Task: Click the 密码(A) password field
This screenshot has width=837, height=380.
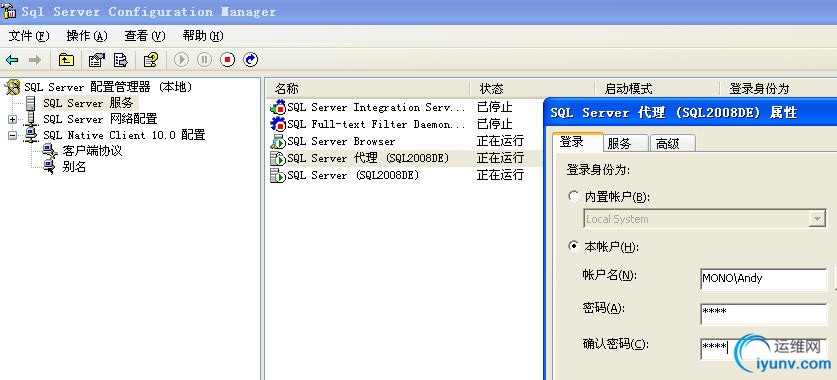Action: tap(763, 313)
